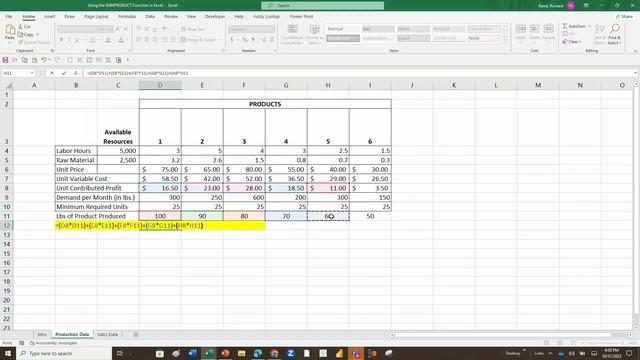Viewport: 640px width, 360px height.
Task: Open the Fuzzy Lookup ribbon tab
Action: (267, 17)
